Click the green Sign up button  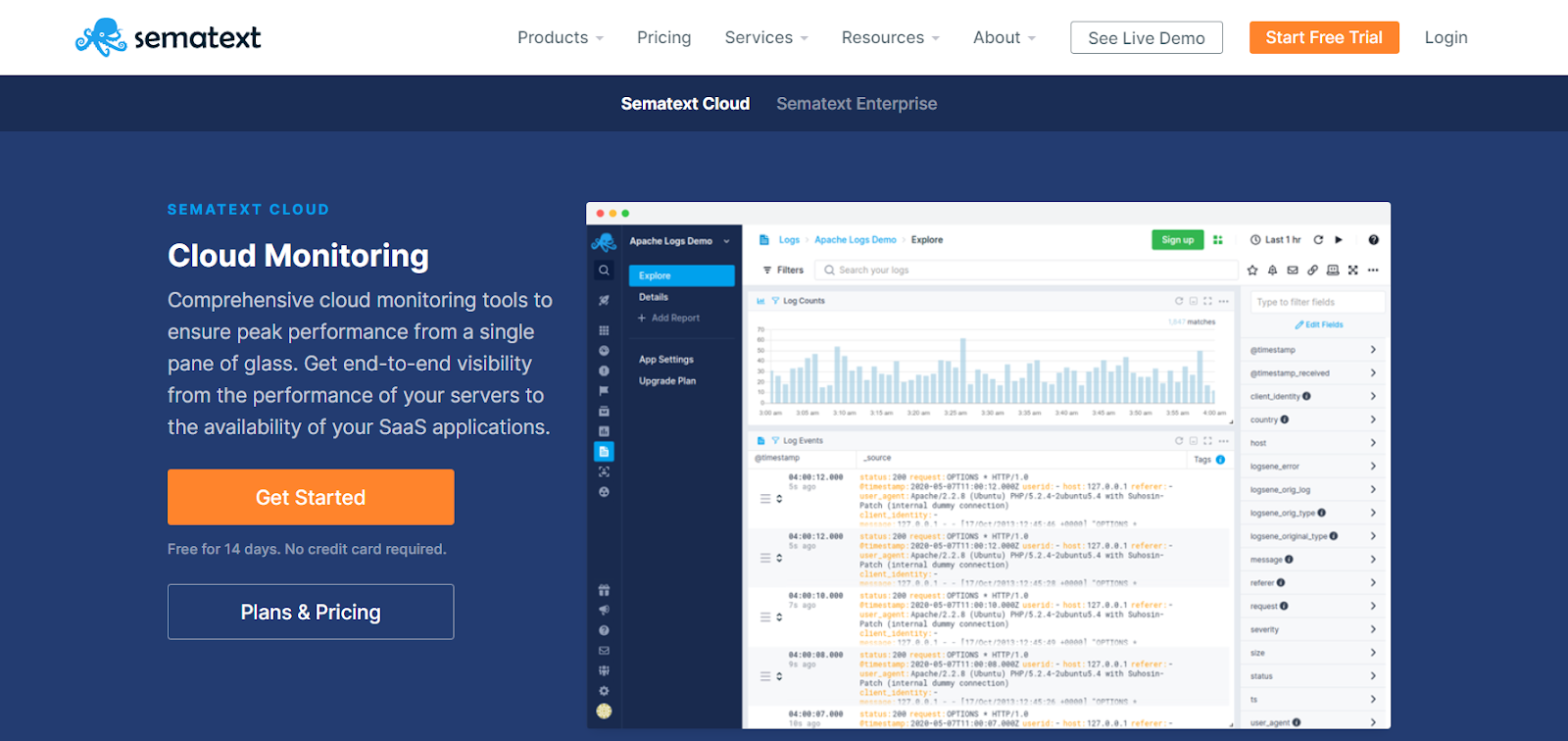coord(1177,240)
